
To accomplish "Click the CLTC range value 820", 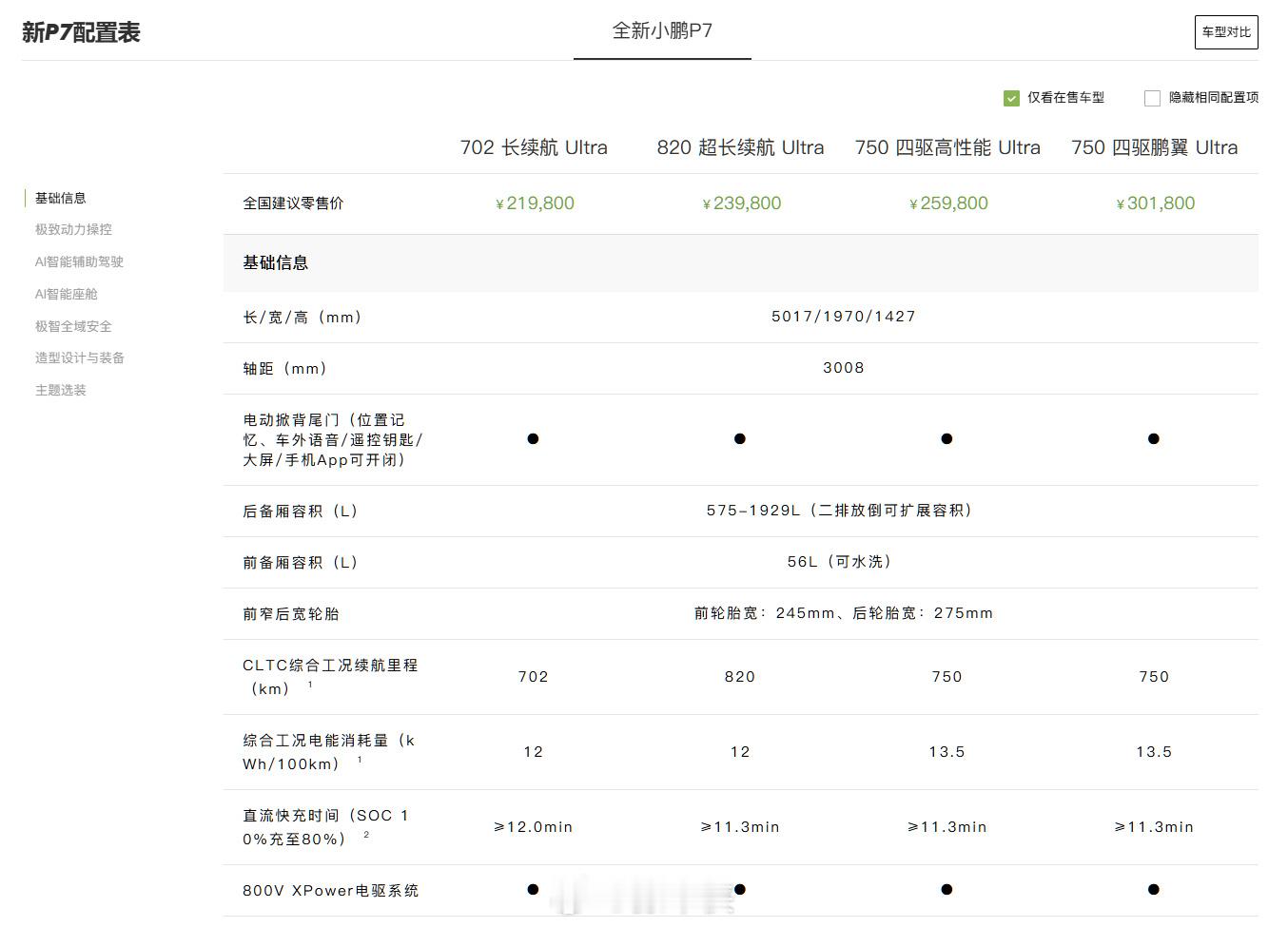I will 740,677.
